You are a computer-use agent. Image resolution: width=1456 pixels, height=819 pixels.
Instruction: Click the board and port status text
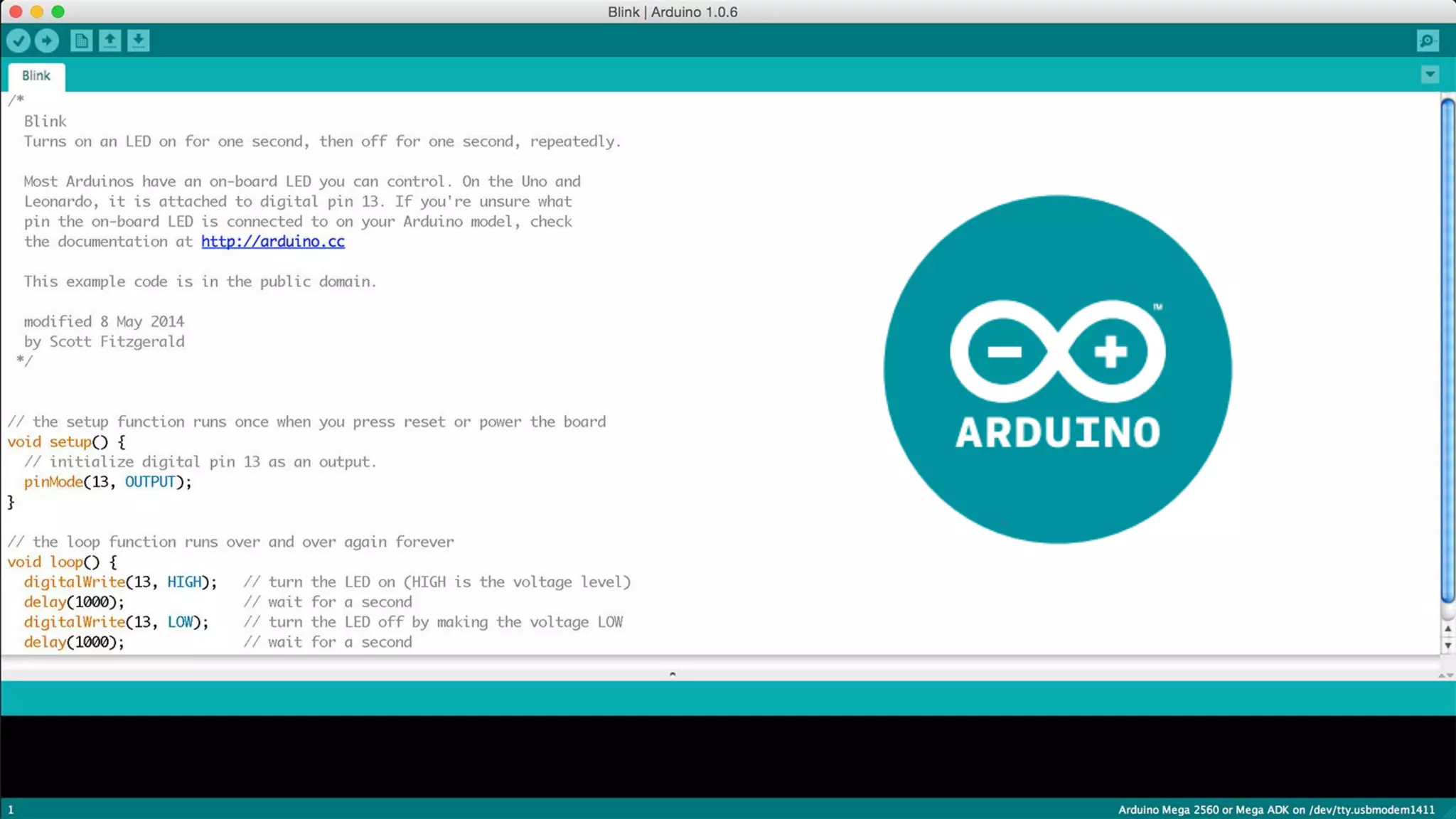1276,810
